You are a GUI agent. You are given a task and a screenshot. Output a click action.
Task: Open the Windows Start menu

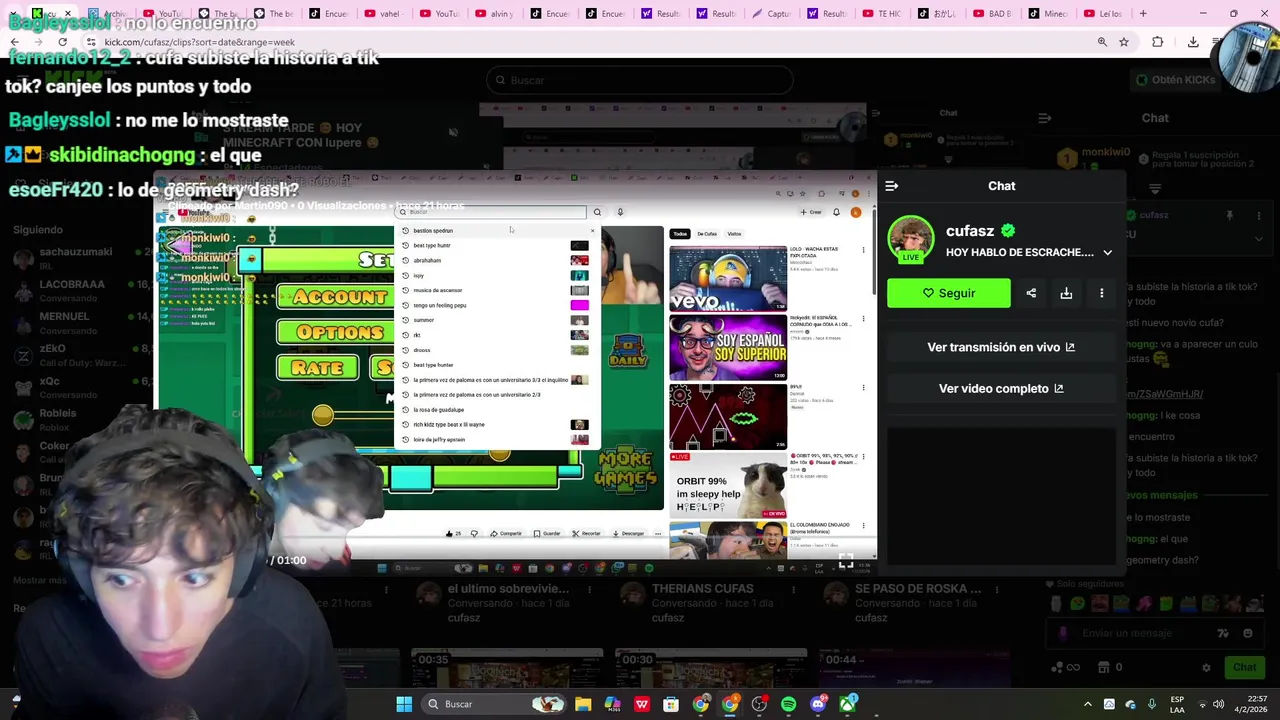(x=404, y=704)
